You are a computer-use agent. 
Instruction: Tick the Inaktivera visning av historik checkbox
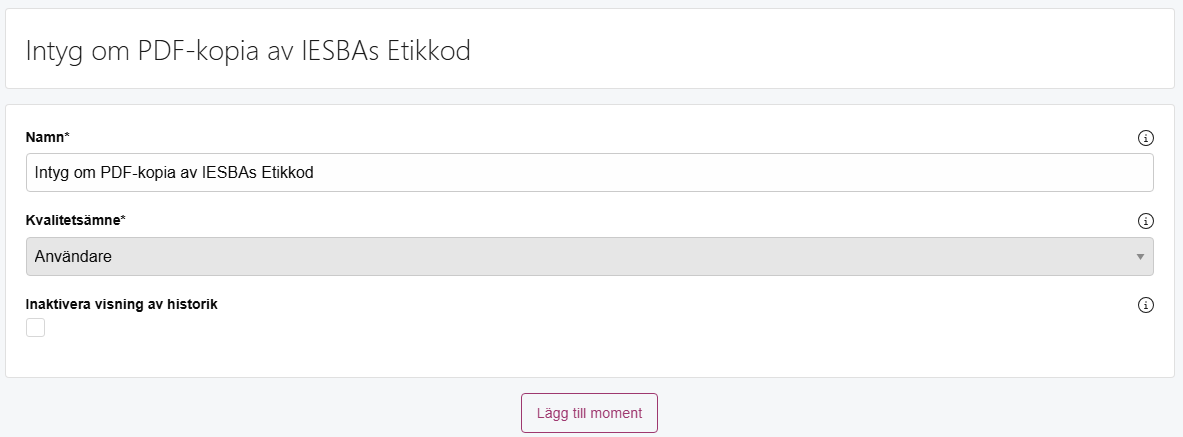[x=35, y=328]
